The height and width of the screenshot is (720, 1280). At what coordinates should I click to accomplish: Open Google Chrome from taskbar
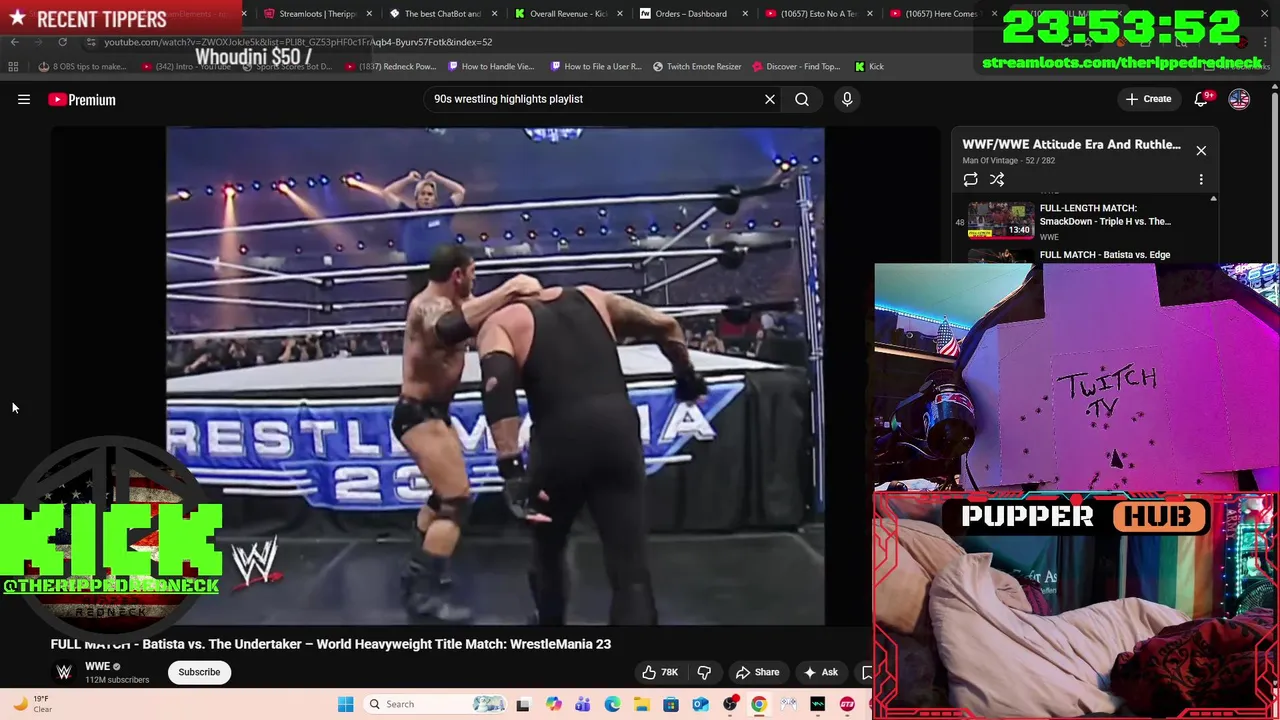(759, 704)
